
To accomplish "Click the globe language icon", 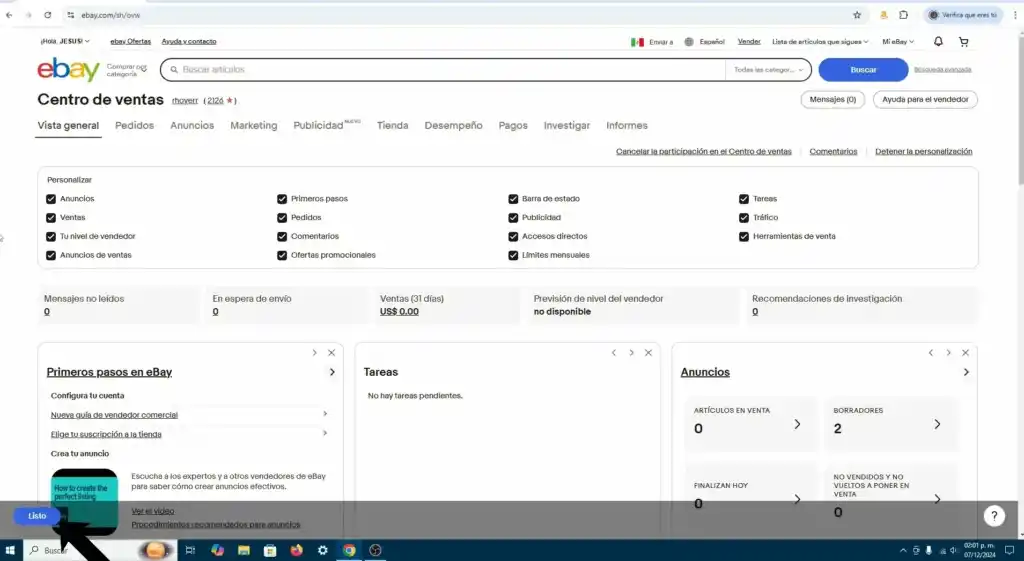I will coord(689,42).
